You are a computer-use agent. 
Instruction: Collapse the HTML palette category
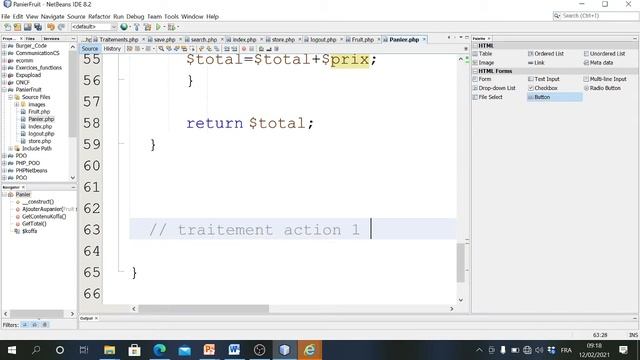point(475,46)
